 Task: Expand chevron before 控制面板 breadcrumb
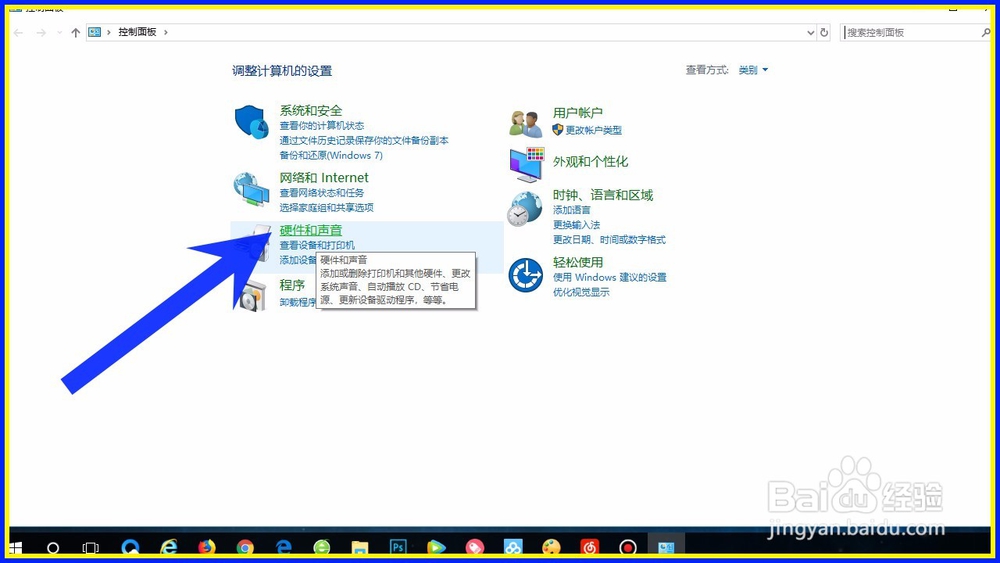pos(109,33)
